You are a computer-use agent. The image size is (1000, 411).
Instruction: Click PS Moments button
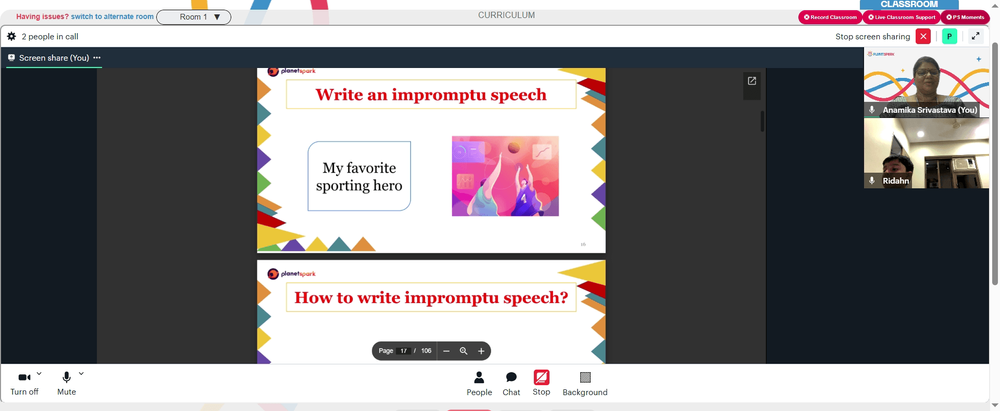(x=965, y=17)
